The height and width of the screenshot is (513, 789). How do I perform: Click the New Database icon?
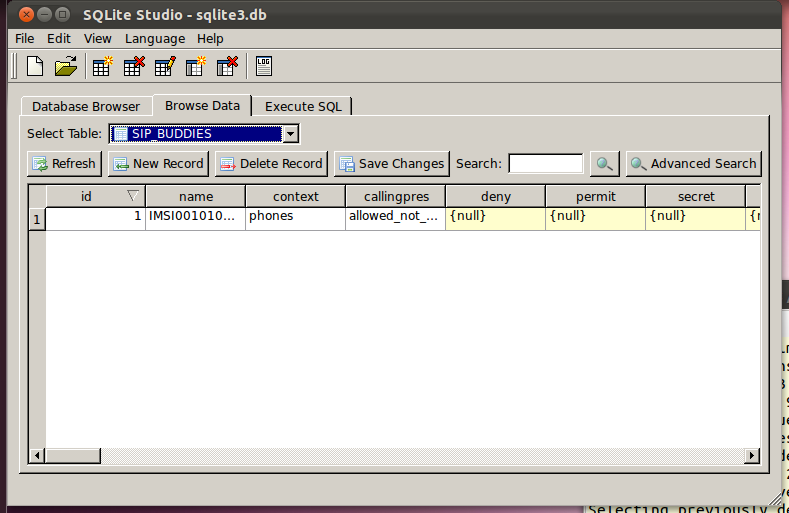tap(35, 67)
